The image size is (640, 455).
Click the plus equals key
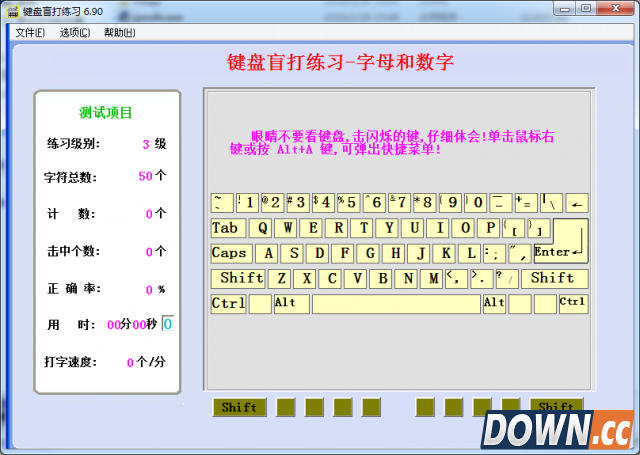[526, 203]
